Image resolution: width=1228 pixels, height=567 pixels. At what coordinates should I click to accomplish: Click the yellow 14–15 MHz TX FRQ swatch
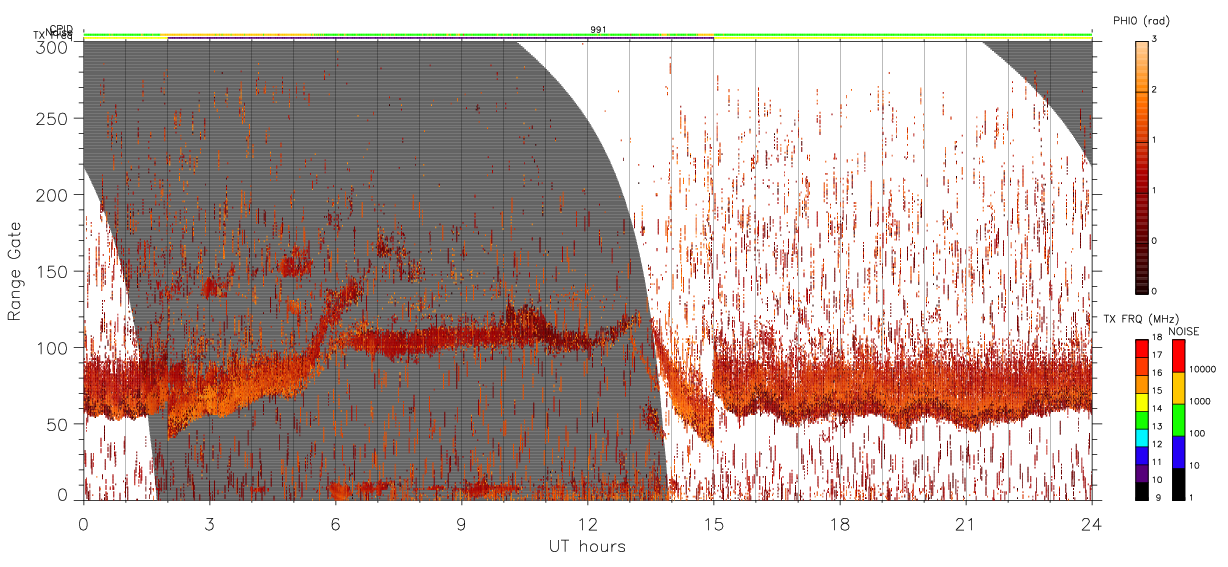tap(1142, 402)
